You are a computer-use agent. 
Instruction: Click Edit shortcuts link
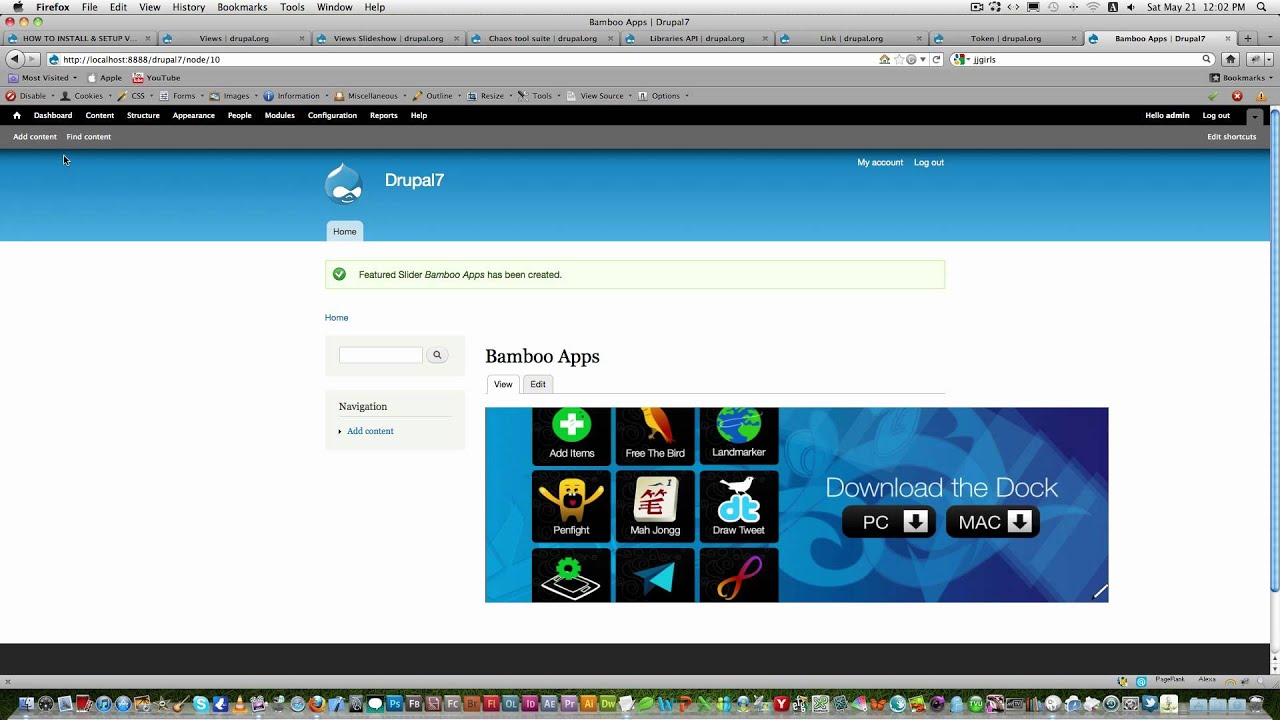pos(1231,137)
